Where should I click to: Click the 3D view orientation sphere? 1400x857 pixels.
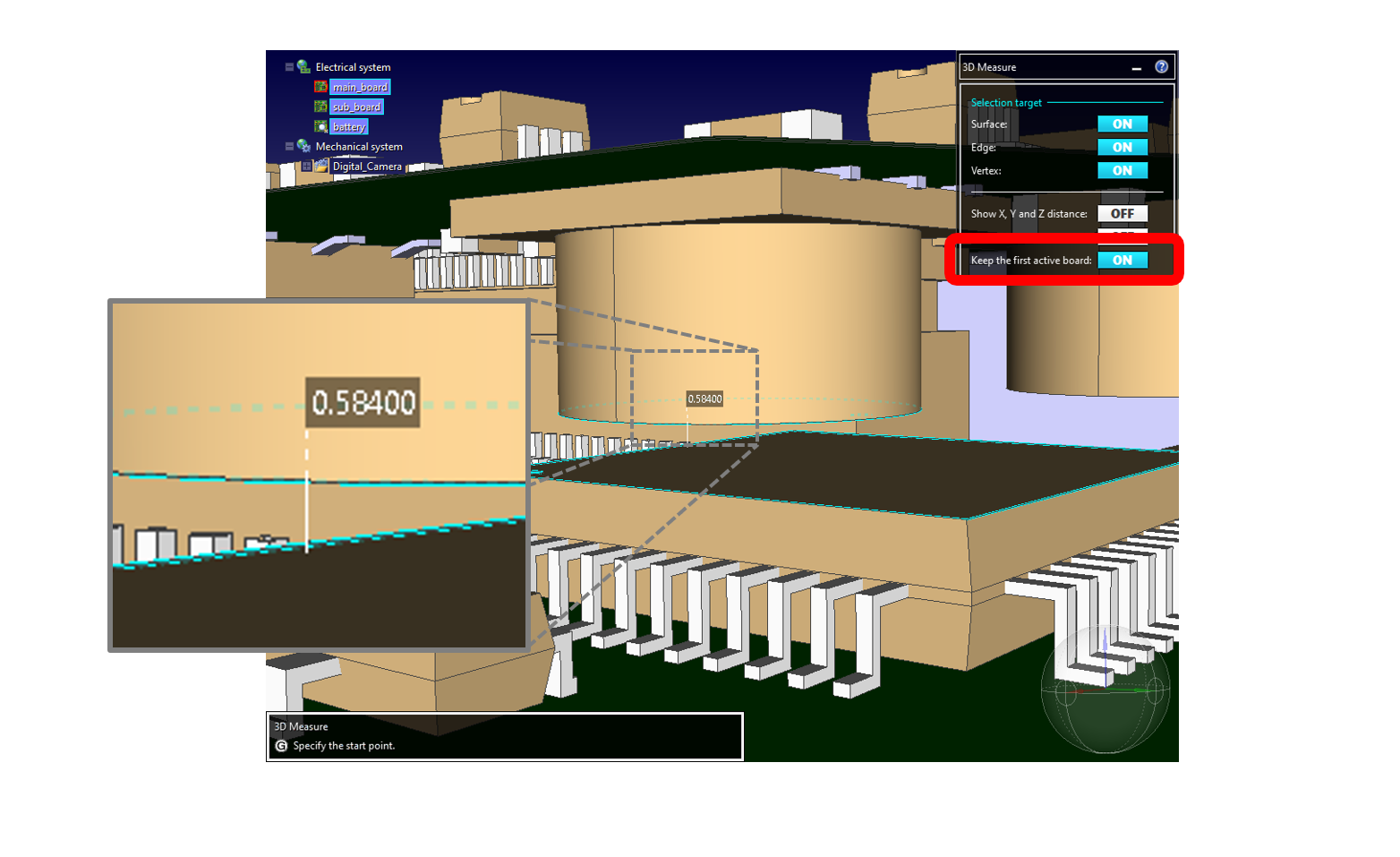coord(1105,689)
